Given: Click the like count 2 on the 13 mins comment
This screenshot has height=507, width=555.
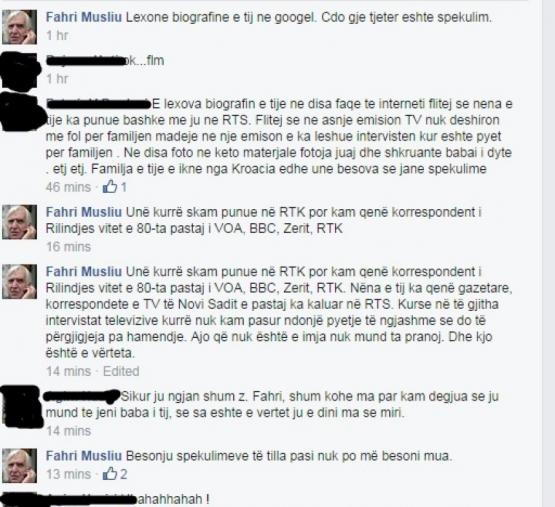Looking at the screenshot, I should 124,474.
